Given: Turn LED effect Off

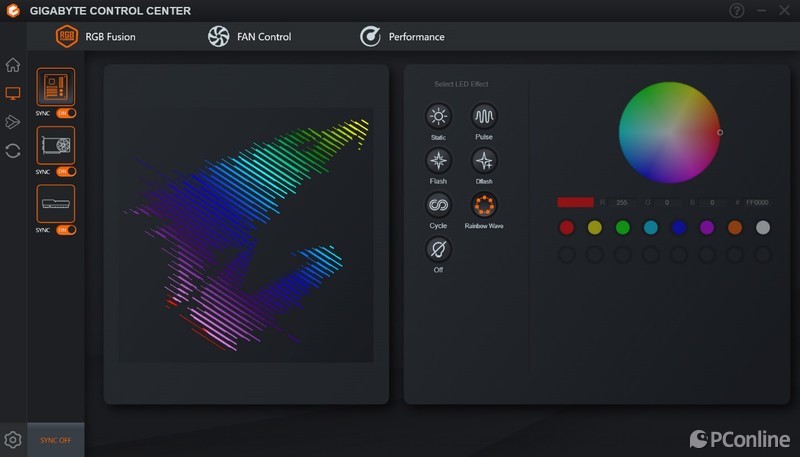Looking at the screenshot, I should click(x=438, y=249).
